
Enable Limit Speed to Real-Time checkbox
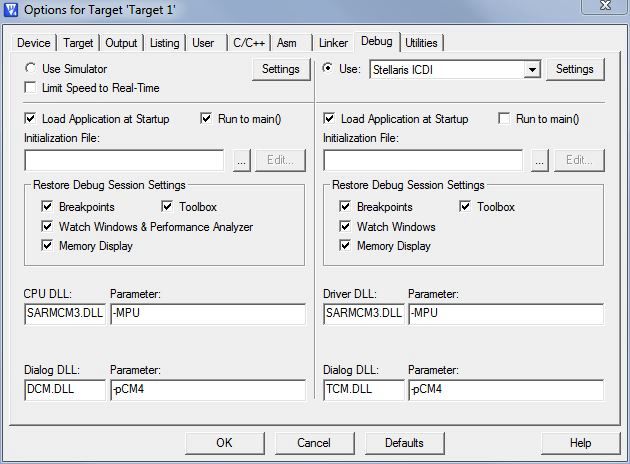(x=30, y=88)
